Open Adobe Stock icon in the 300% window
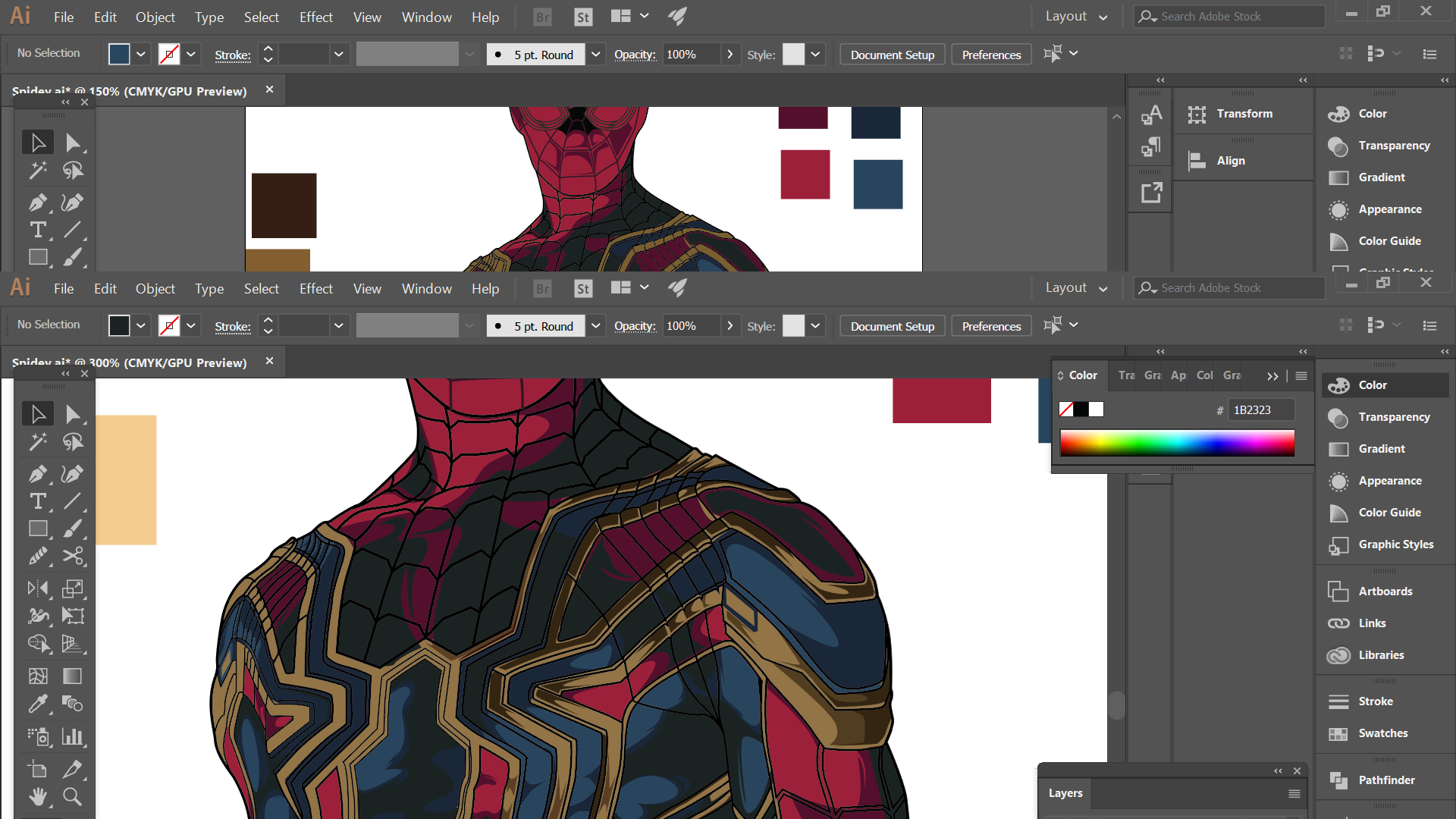This screenshot has height=819, width=1456. pos(582,289)
